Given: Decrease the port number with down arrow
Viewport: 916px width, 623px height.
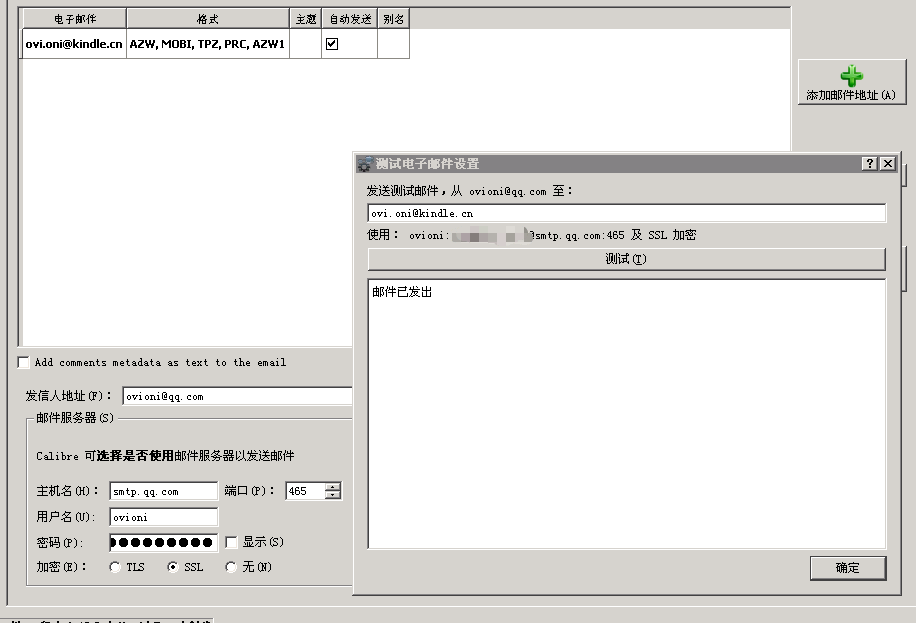Looking at the screenshot, I should 332,495.
